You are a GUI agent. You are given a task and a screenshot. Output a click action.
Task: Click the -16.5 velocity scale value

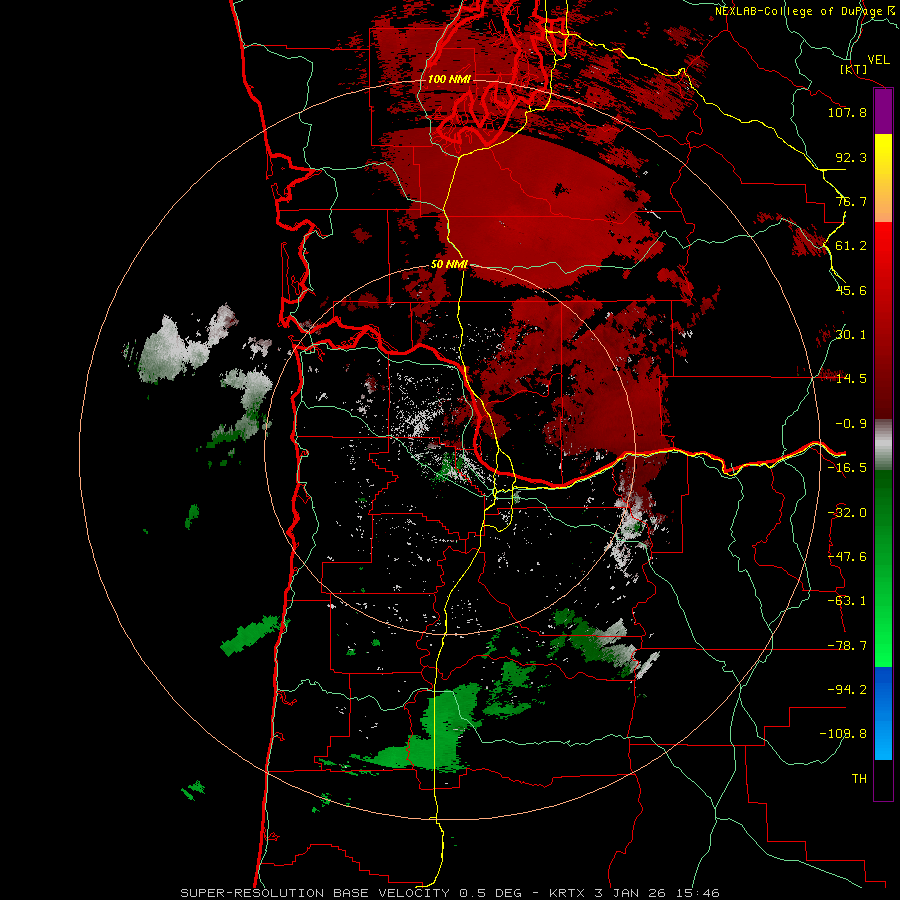(847, 468)
